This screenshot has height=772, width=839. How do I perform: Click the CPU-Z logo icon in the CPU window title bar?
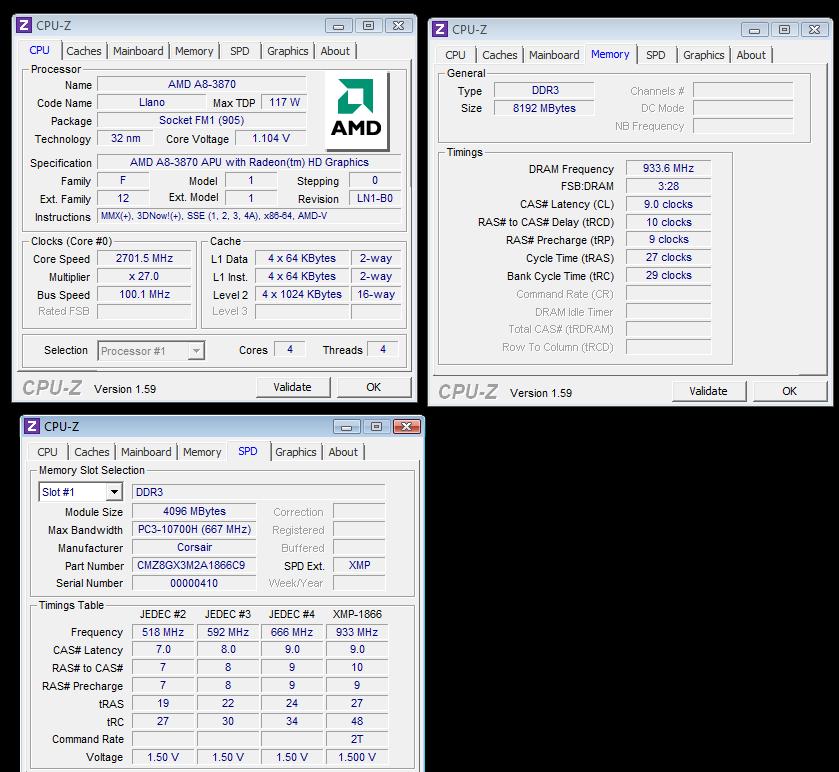coord(24,25)
